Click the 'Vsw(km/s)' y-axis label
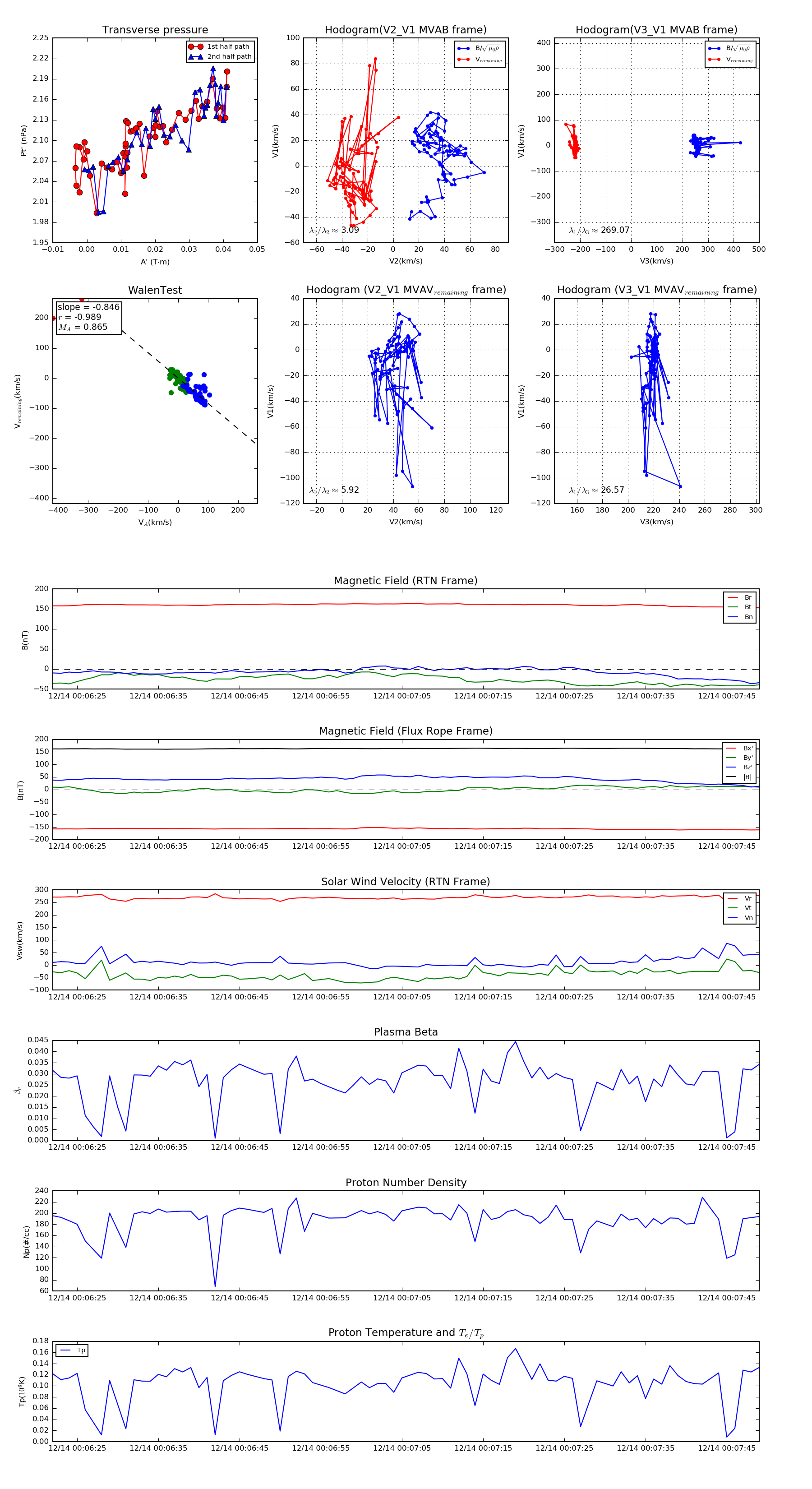Screen dimensions: 812x1489 coord(20,940)
